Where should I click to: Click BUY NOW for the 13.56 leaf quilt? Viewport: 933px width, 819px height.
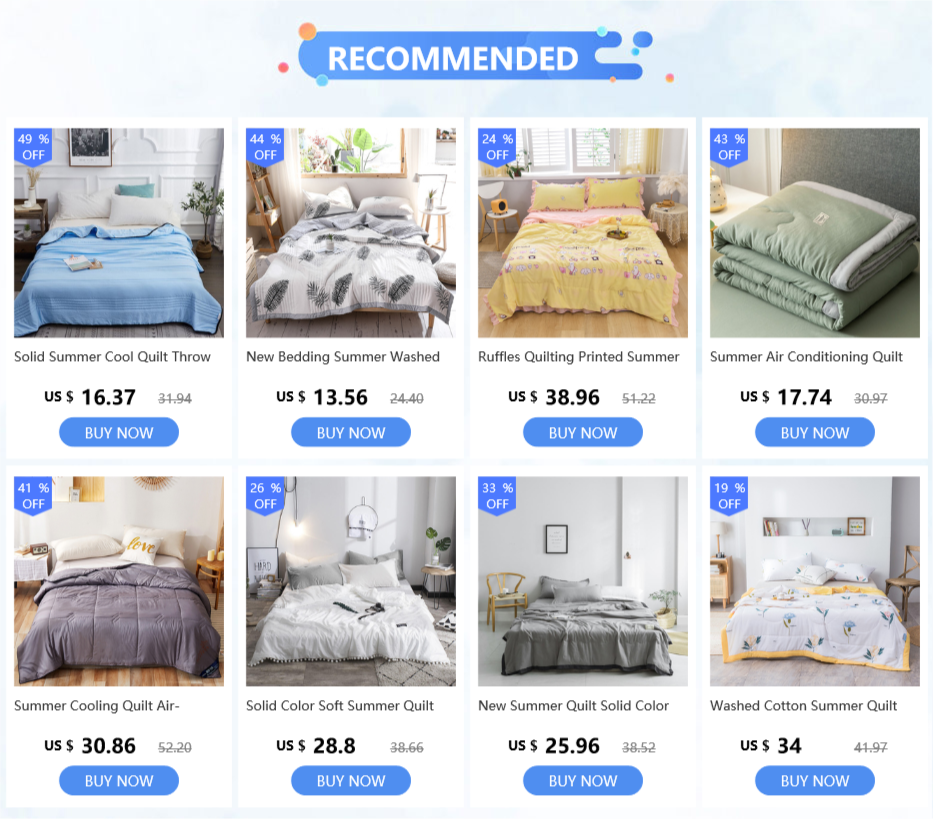351,432
